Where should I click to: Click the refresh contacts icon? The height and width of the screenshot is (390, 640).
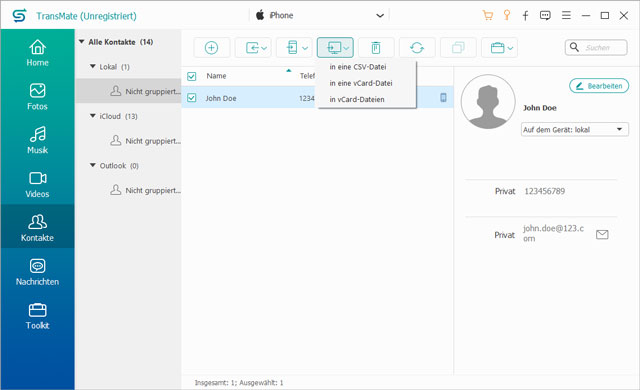pos(417,48)
